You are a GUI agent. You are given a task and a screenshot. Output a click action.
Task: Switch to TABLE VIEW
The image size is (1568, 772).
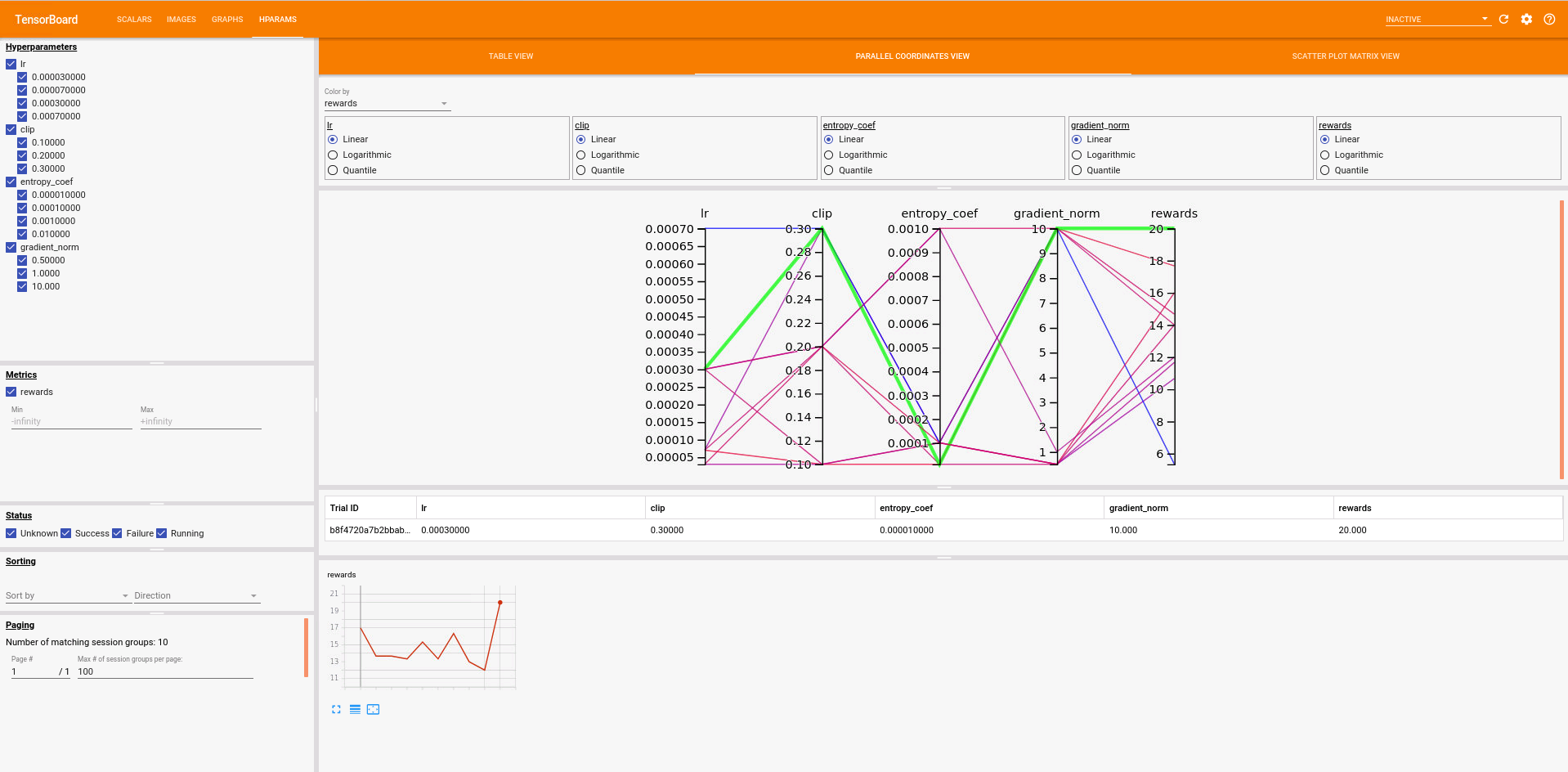coord(511,56)
